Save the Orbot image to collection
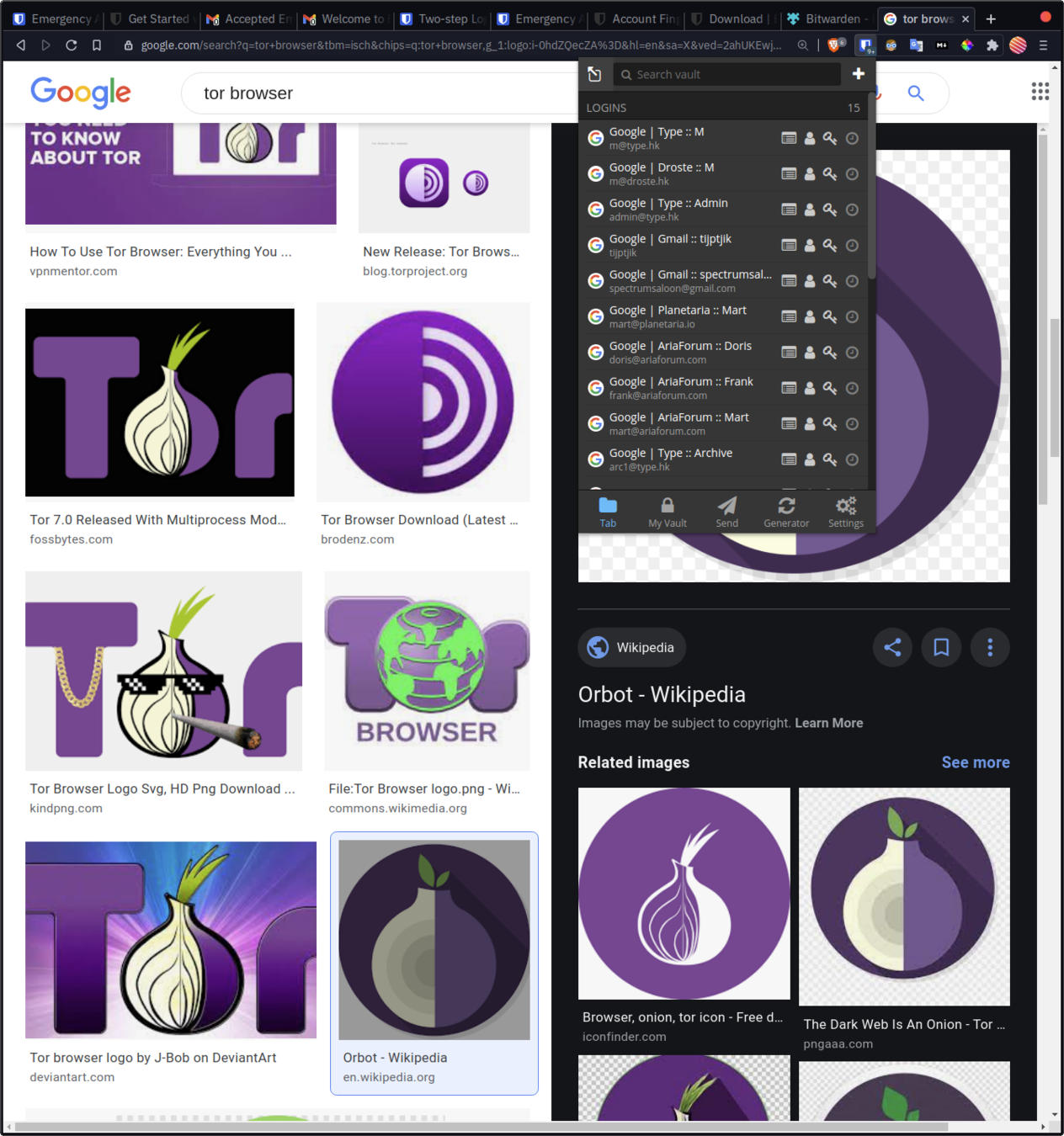This screenshot has width=1064, height=1136. click(x=941, y=647)
